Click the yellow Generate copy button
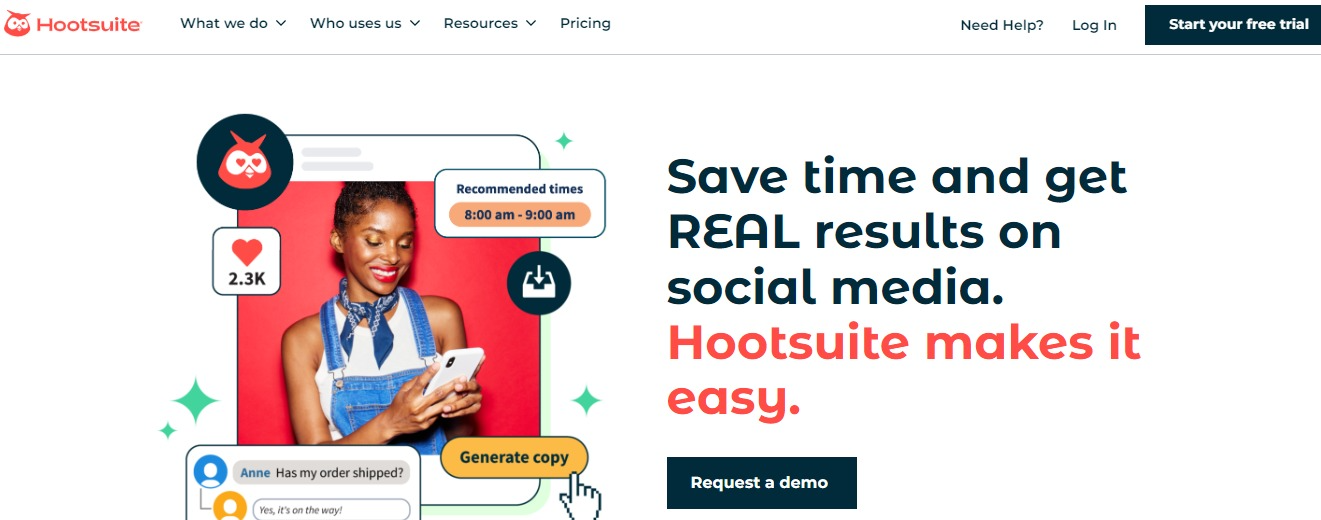This screenshot has width=1321, height=520. coord(514,458)
